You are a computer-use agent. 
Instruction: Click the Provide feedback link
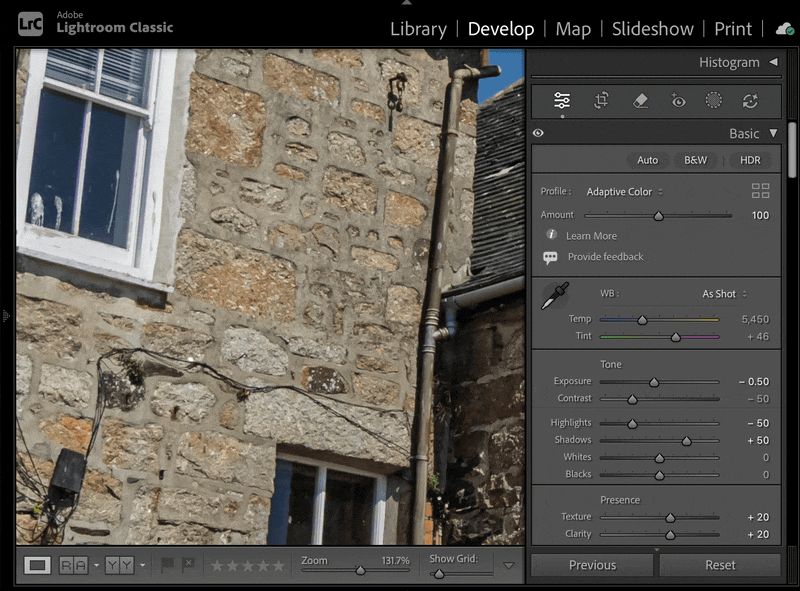606,257
